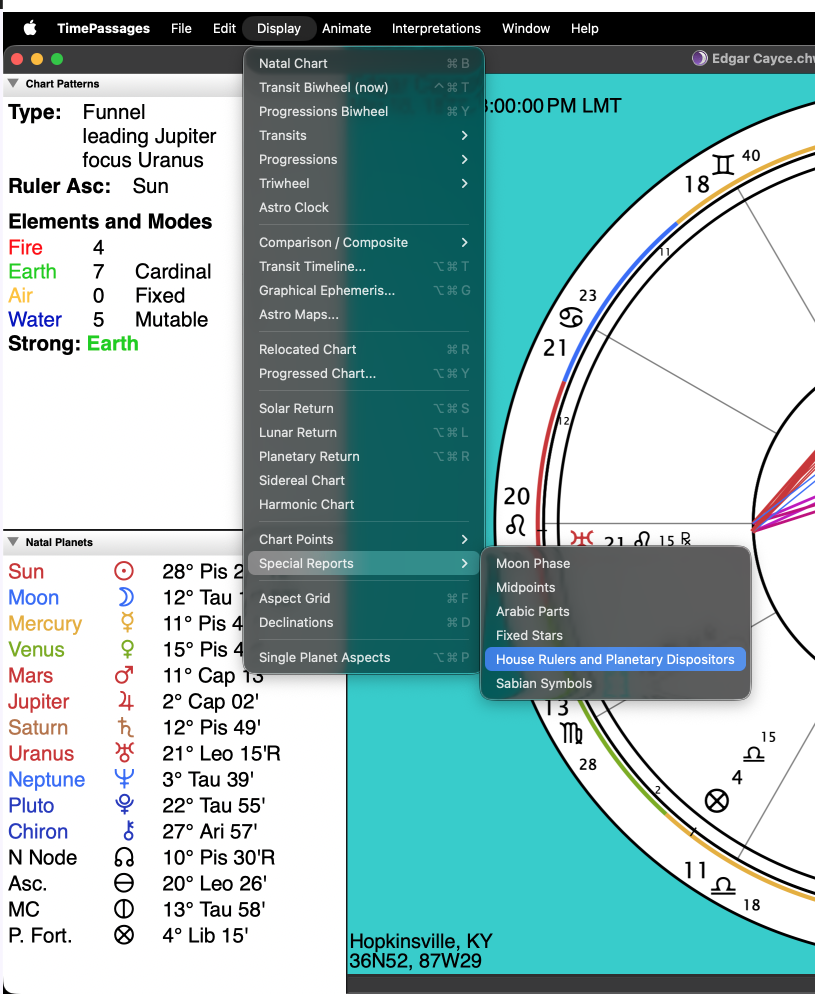Open the Special Reports submenu item

[363, 564]
